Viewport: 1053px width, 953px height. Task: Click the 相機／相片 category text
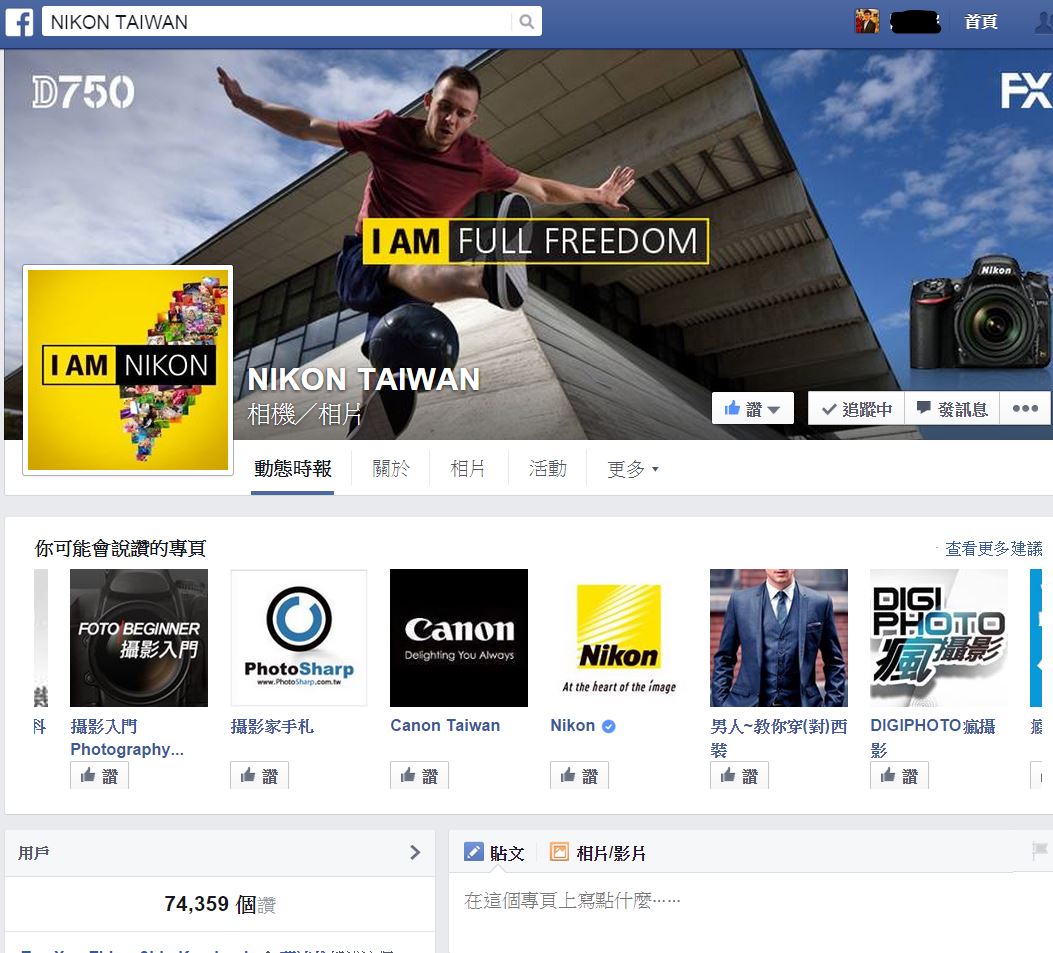[x=305, y=414]
